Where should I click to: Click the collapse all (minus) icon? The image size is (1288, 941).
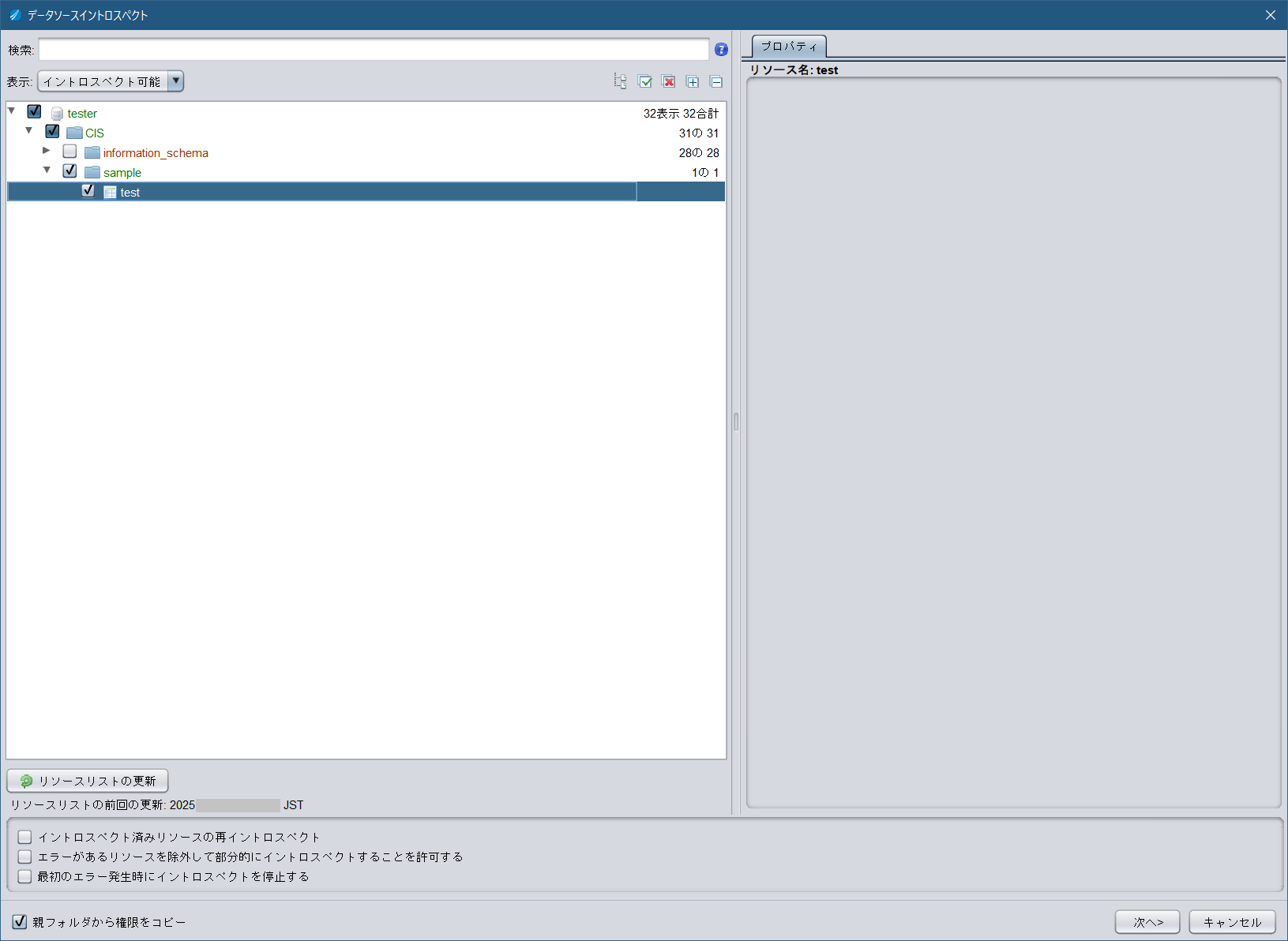pyautogui.click(x=716, y=81)
